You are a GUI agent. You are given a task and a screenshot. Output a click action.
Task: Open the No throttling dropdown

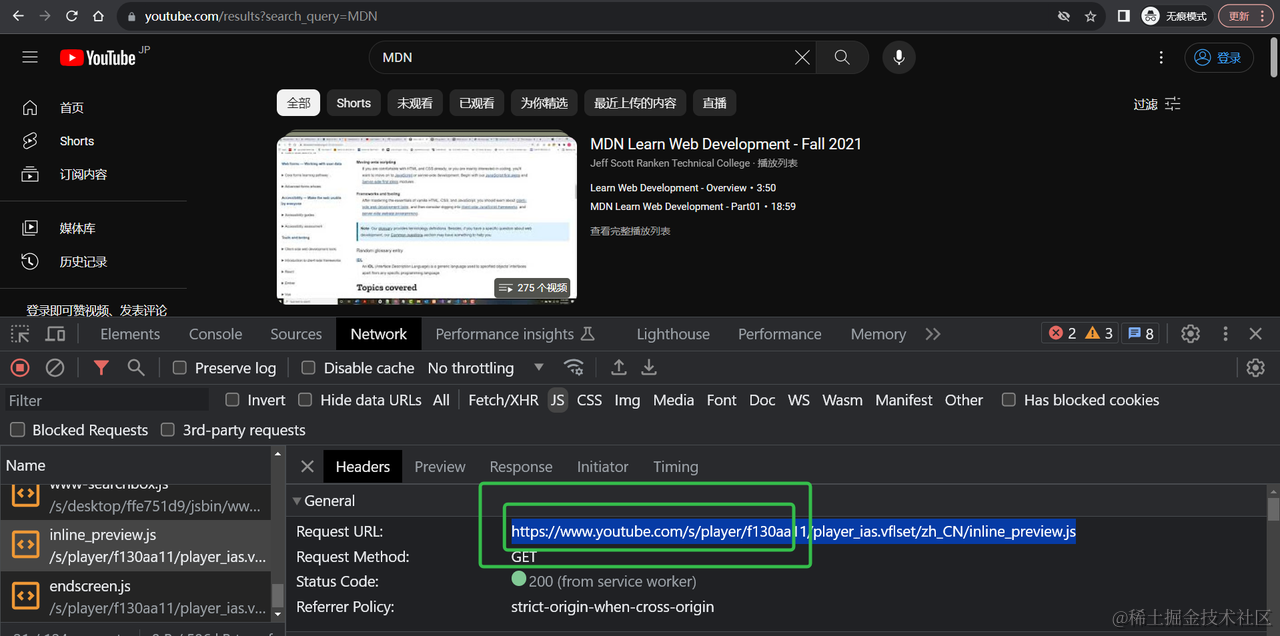click(x=485, y=368)
